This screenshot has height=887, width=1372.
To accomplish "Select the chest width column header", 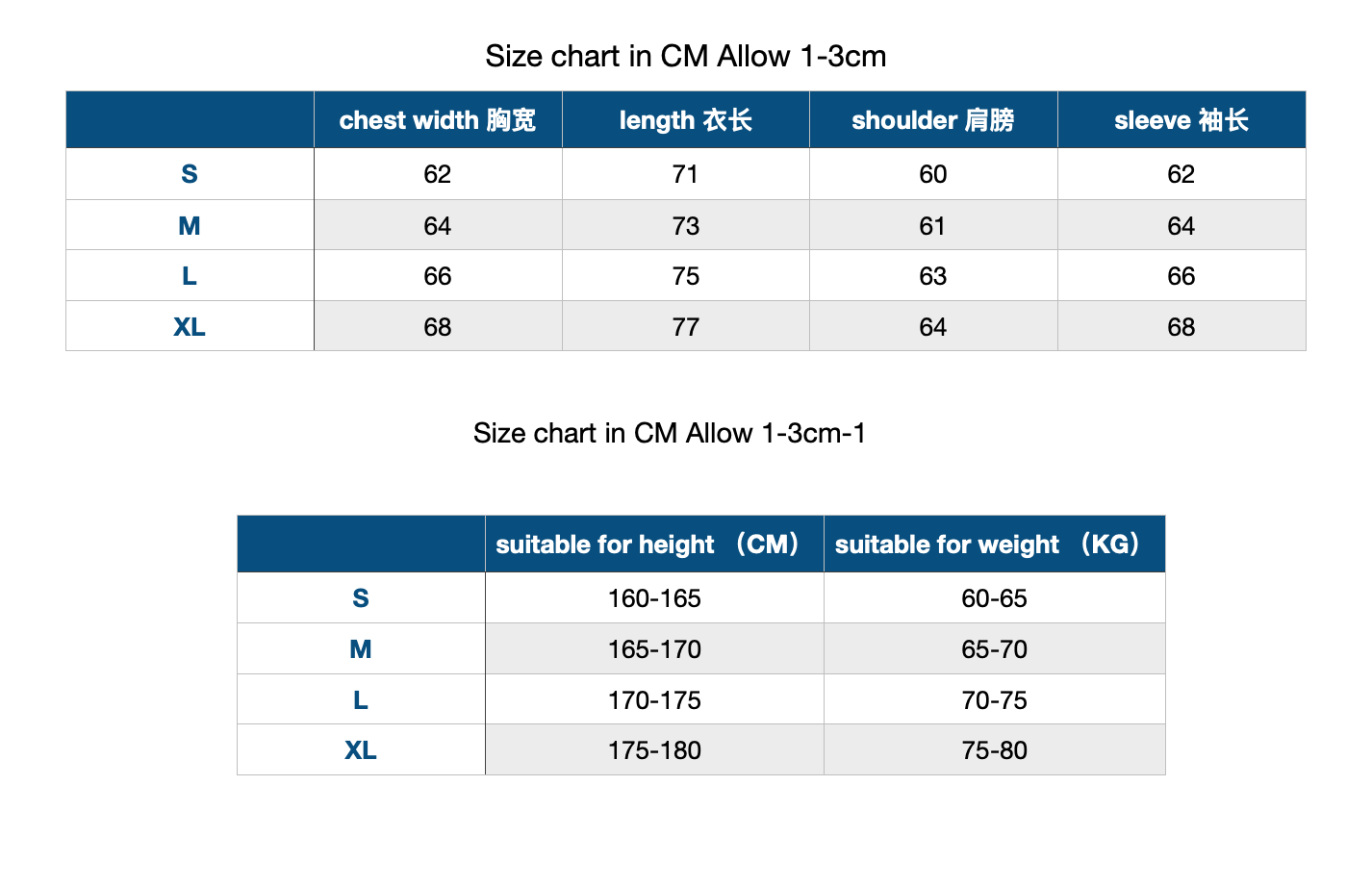I will click(x=437, y=120).
